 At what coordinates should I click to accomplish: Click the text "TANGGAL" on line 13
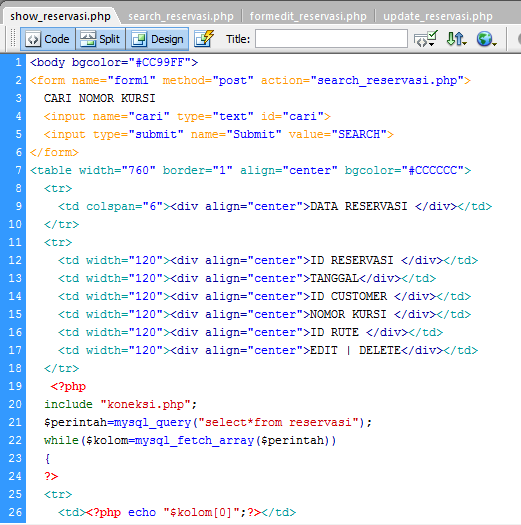click(334, 278)
